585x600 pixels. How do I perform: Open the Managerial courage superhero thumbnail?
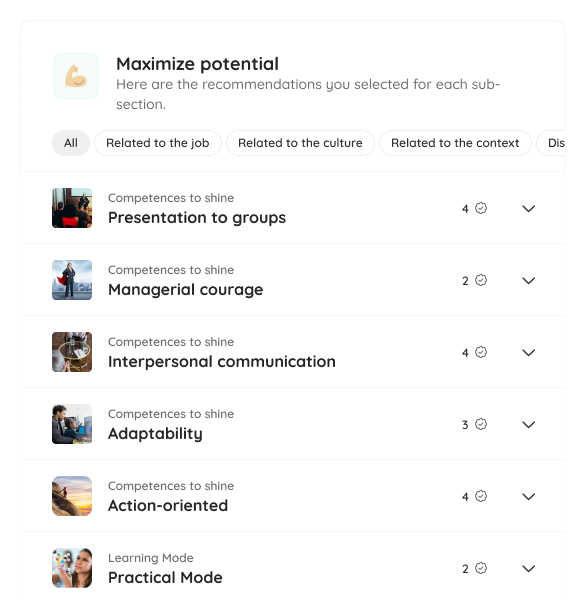tap(72, 280)
